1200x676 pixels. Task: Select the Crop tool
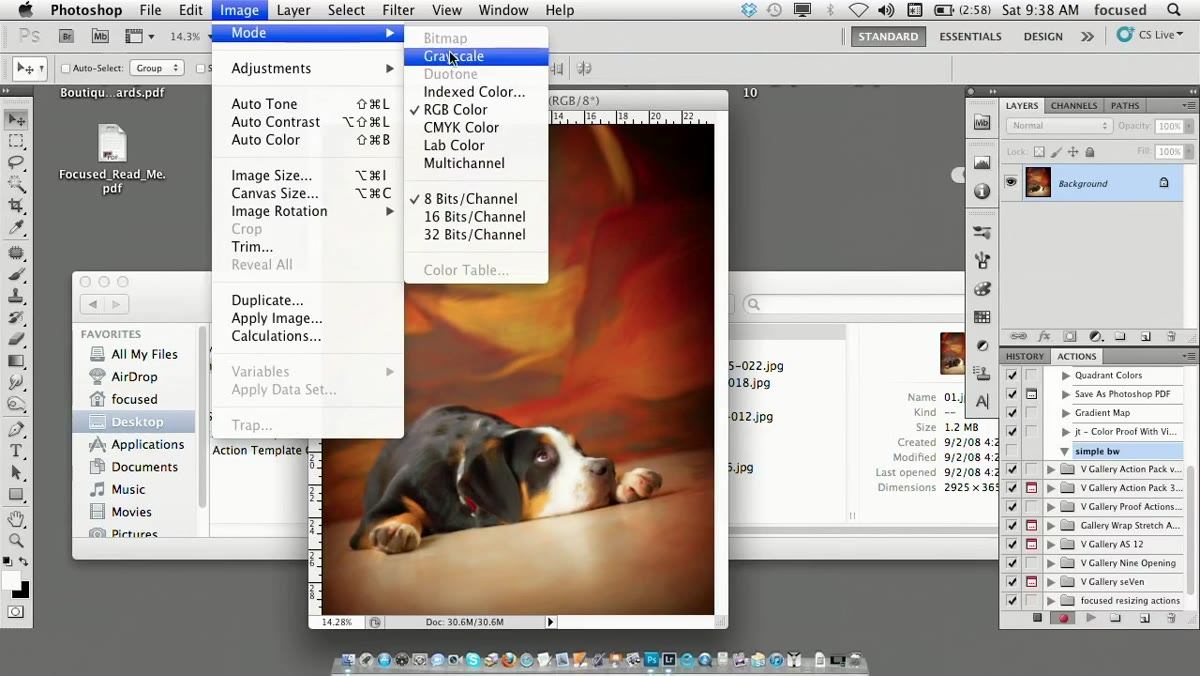pos(17,206)
